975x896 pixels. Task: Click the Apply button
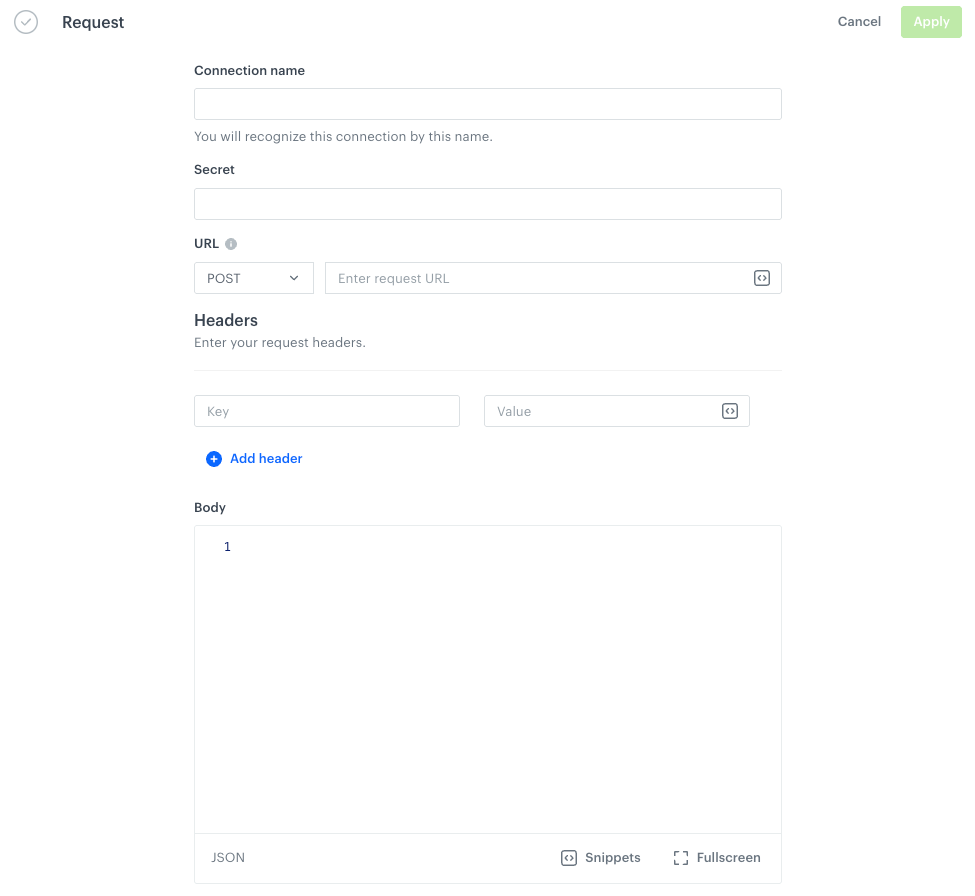930,21
